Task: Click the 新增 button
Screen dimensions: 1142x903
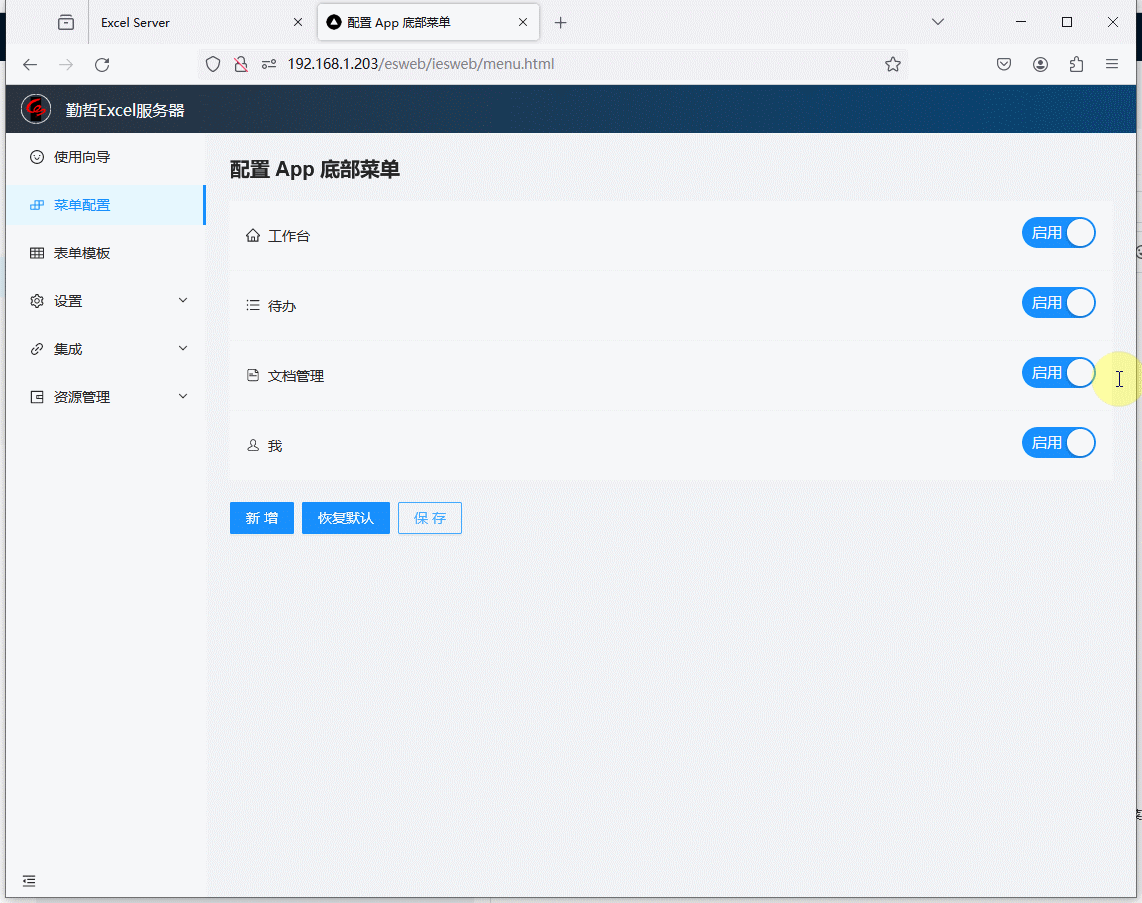Action: (x=261, y=518)
